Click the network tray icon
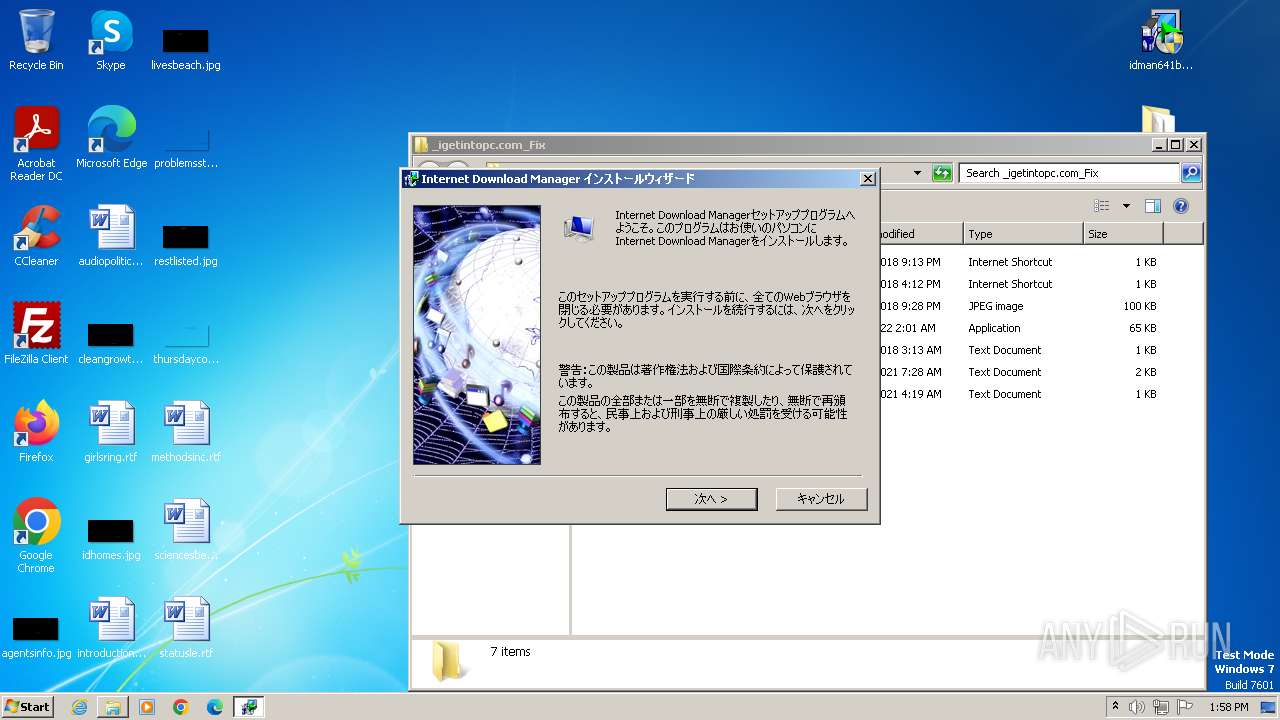1280x720 pixels. [x=1161, y=707]
